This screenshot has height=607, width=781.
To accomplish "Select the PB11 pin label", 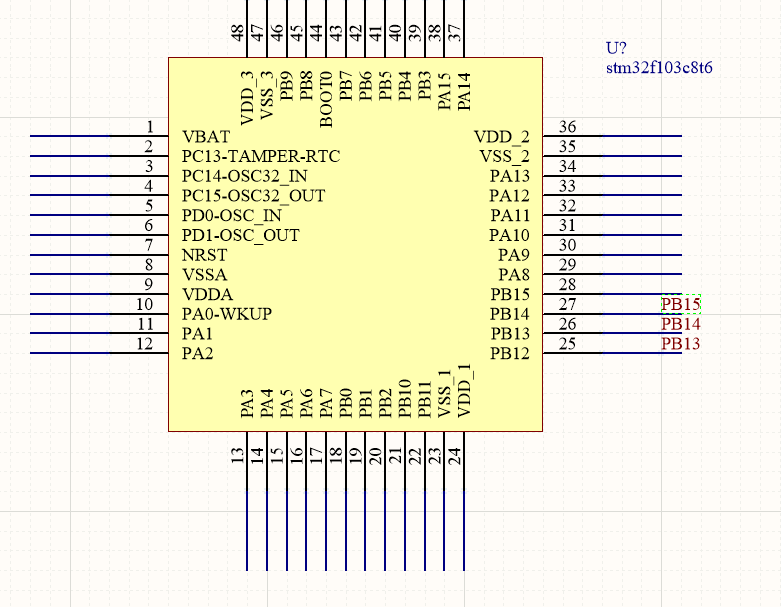I will coord(424,399).
